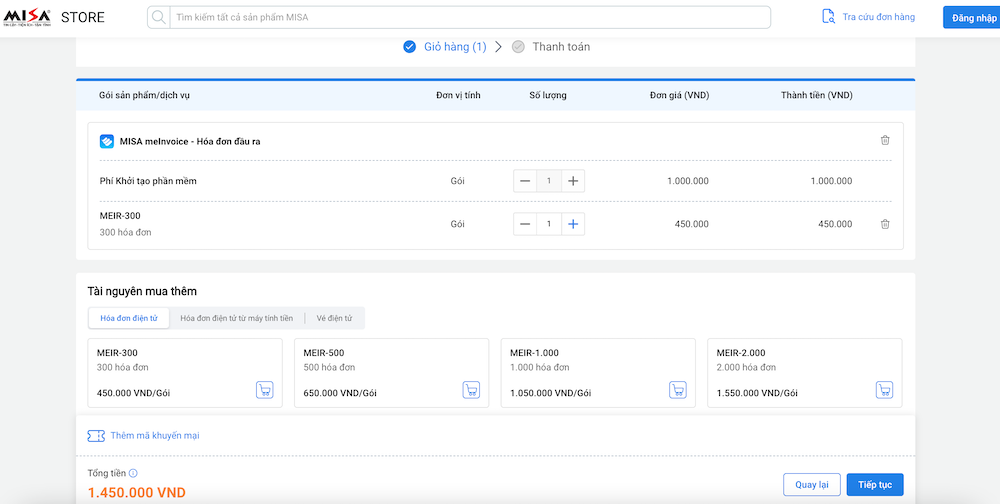Click the chevron between cart steps

click(x=499, y=47)
